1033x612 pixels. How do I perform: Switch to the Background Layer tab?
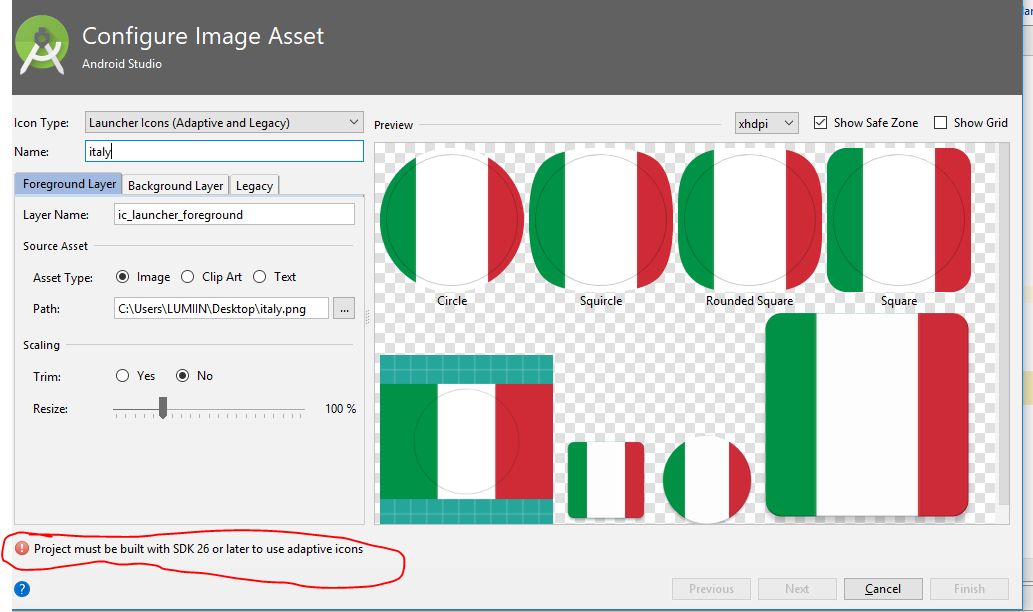point(175,186)
